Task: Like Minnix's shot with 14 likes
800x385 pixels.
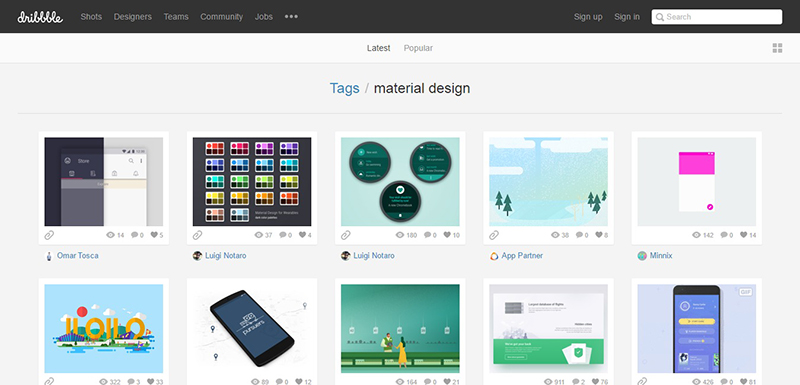Action: coord(744,235)
